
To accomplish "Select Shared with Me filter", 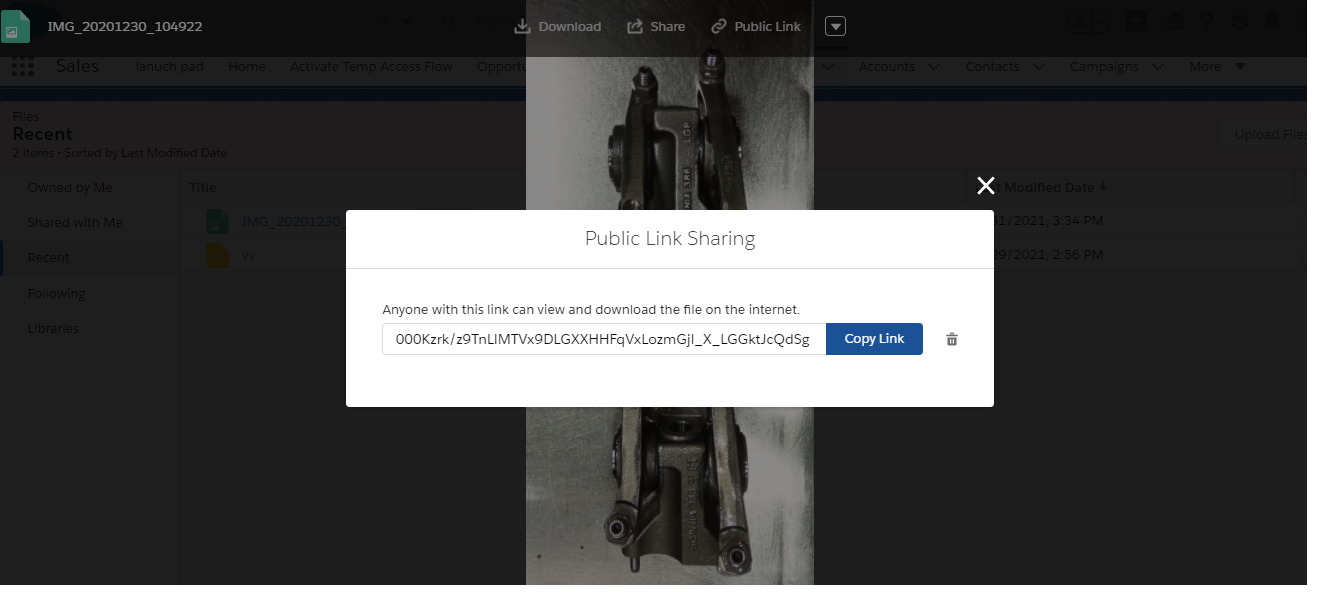I will point(75,222).
